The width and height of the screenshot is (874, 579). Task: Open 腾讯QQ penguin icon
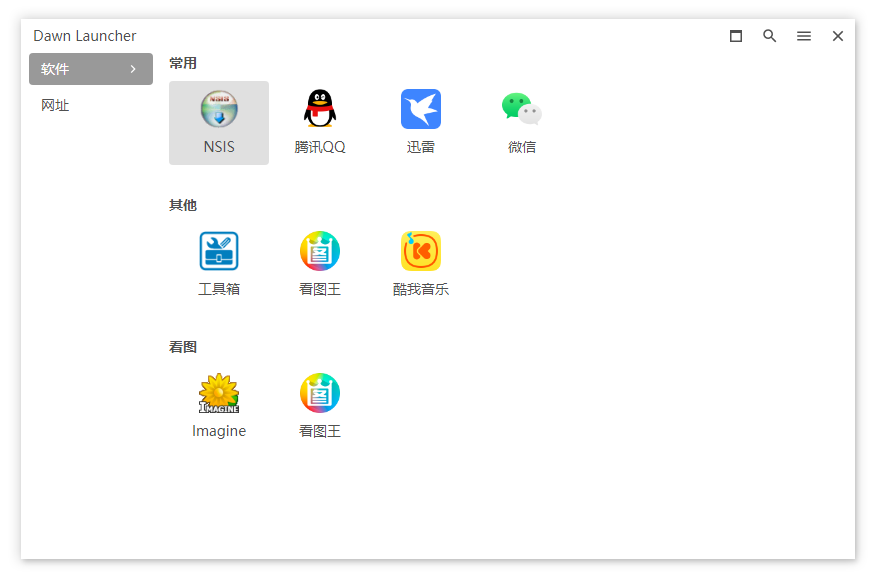(x=320, y=110)
